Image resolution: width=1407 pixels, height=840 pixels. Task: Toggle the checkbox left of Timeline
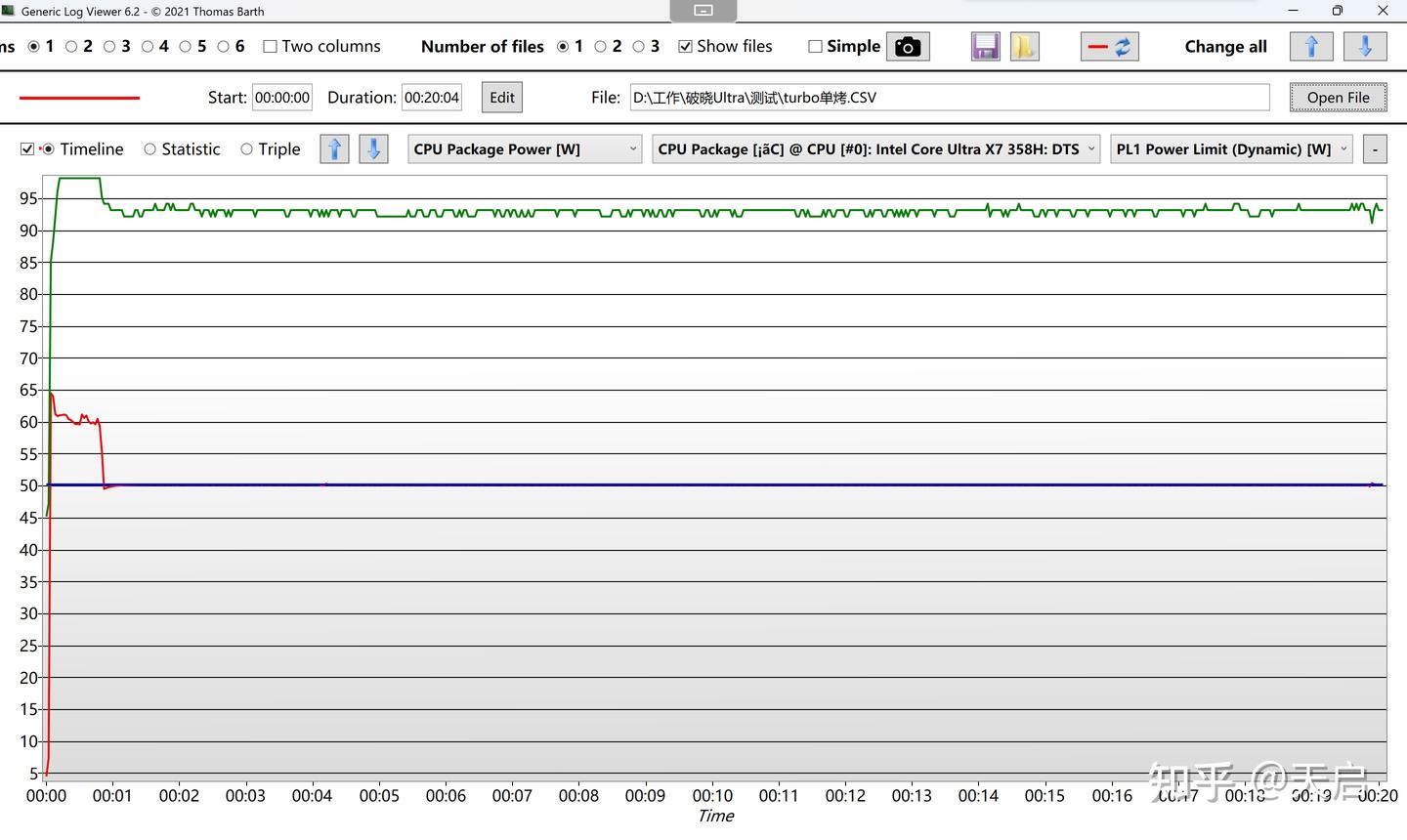[x=27, y=149]
